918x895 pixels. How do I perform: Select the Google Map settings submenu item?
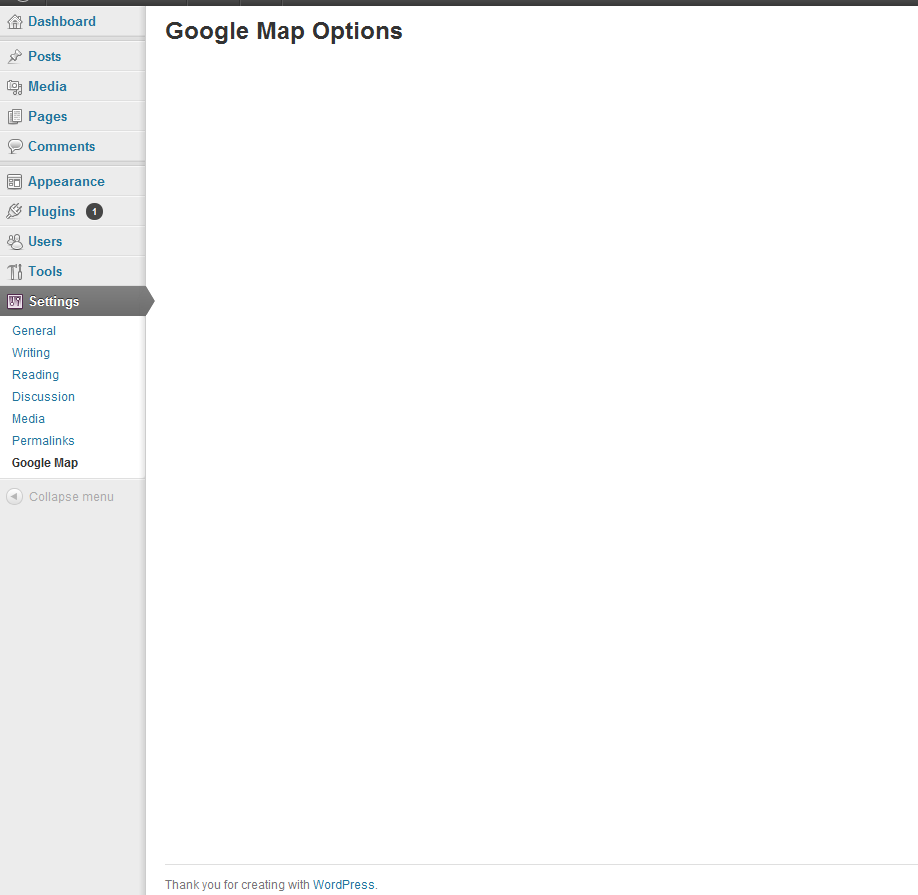pos(45,463)
